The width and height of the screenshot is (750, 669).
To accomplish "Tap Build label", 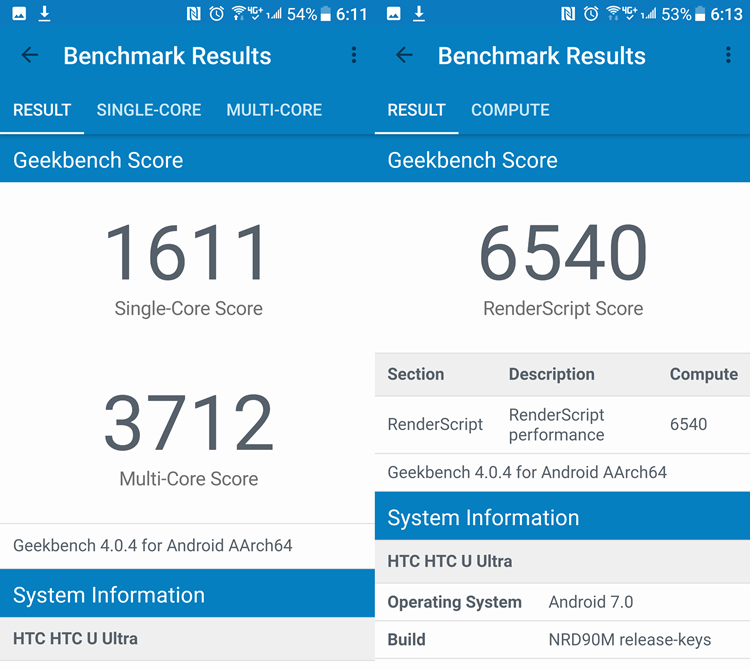I will [406, 639].
